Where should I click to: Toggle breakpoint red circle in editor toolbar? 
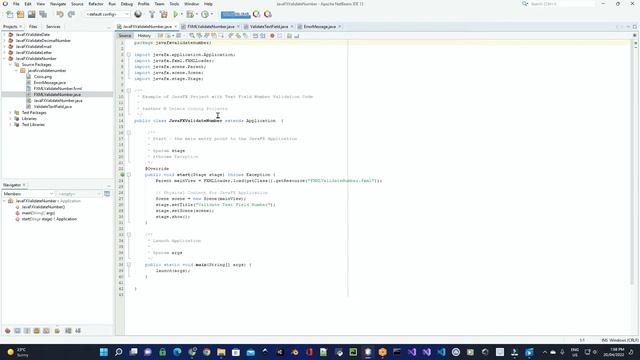point(272,36)
